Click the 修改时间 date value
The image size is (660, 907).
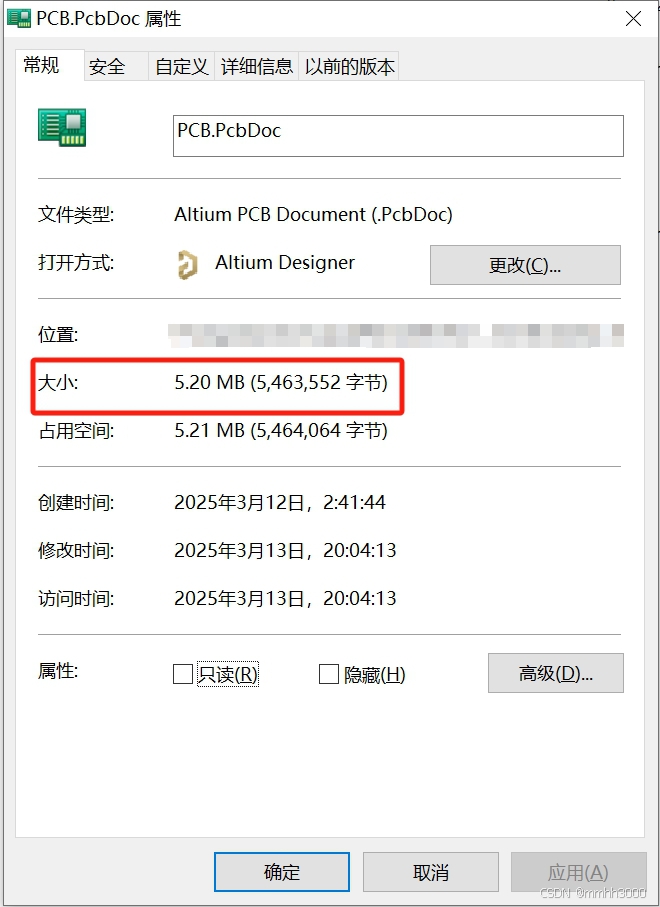[x=285, y=550]
